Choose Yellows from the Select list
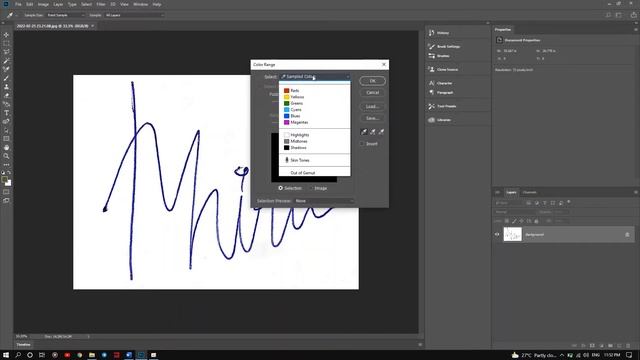The width and height of the screenshot is (640, 360). tap(314, 97)
